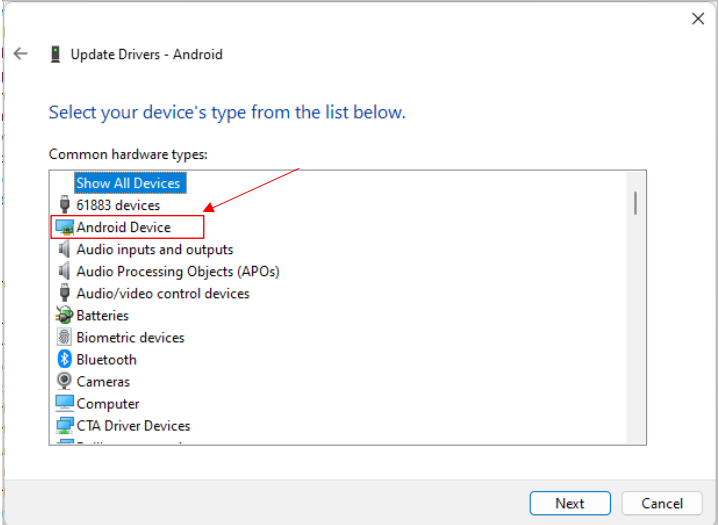Choose Audio Processing Objects (APOs)

[x=177, y=271]
